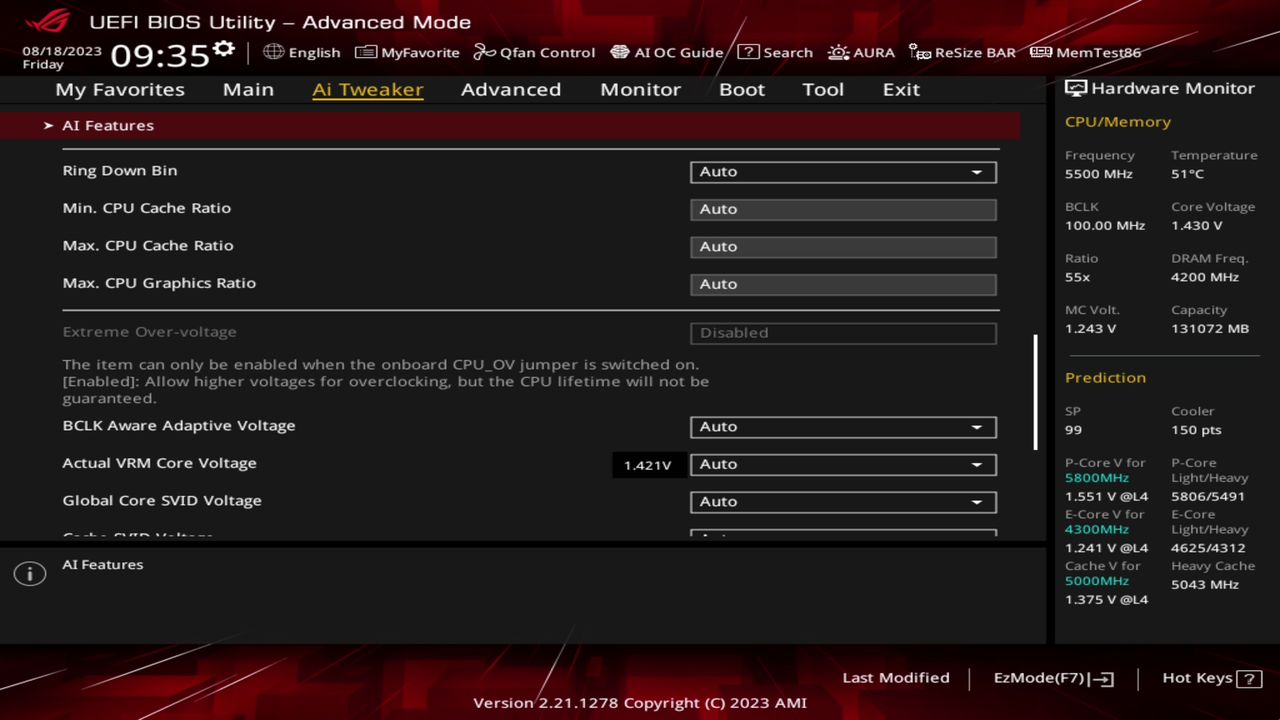The height and width of the screenshot is (720, 1280).
Task: Click the 4200 MHz DRAM frequency value
Action: point(1205,277)
